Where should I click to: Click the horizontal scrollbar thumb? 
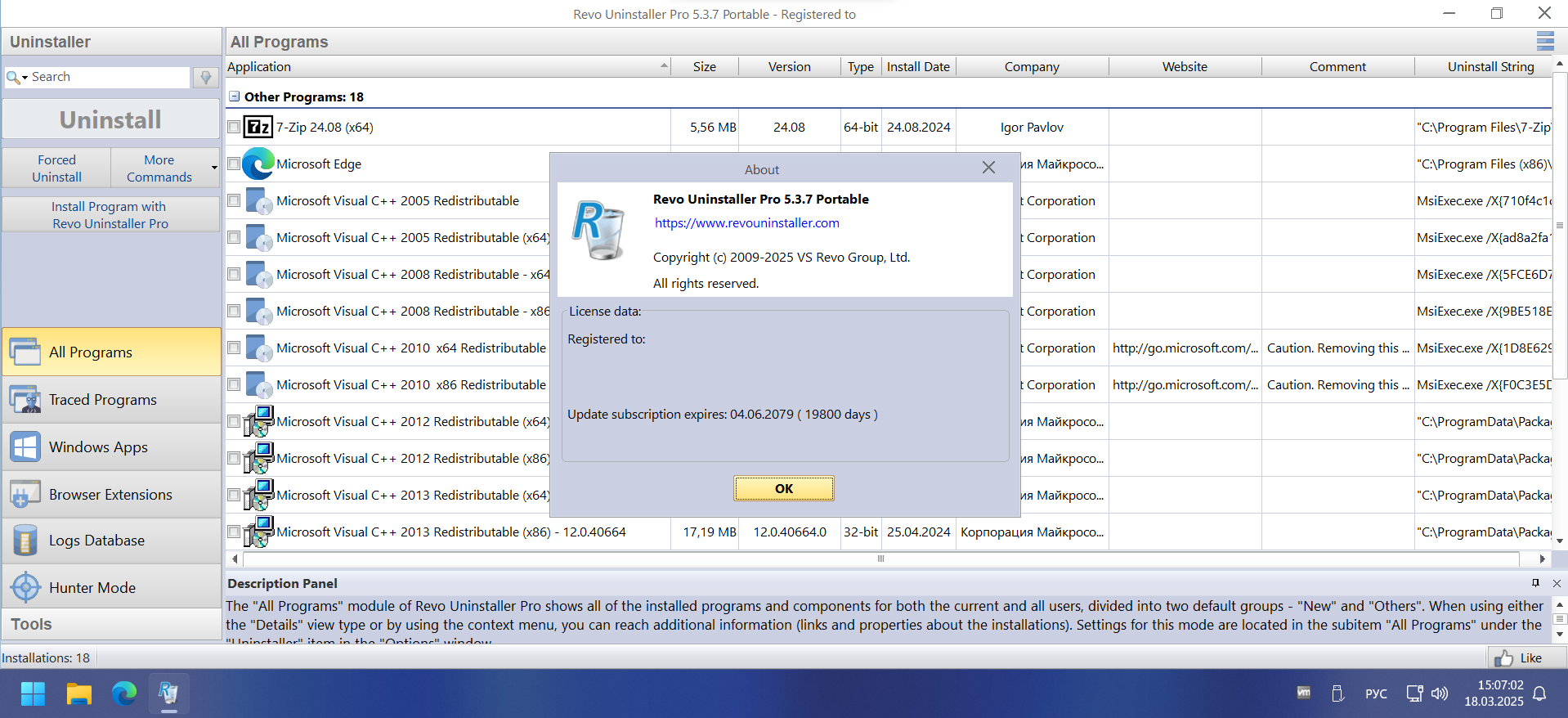880,559
